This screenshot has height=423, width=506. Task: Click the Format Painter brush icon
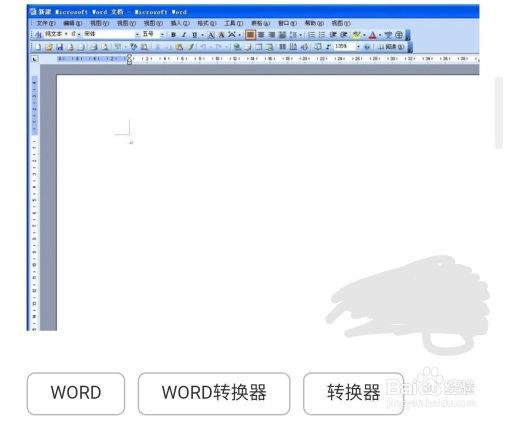tap(191, 47)
